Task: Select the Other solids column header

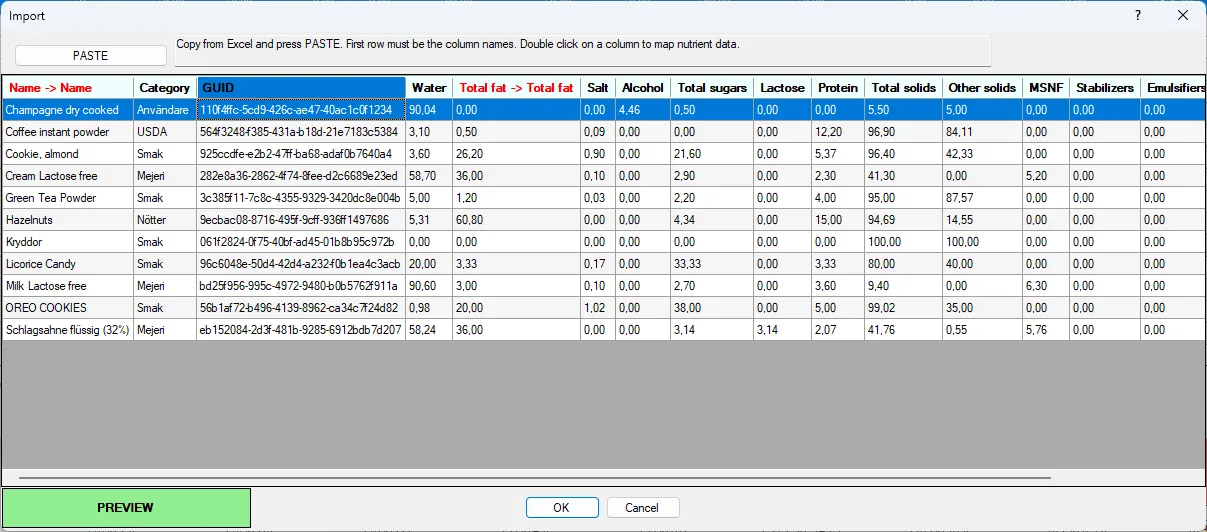Action: [983, 88]
